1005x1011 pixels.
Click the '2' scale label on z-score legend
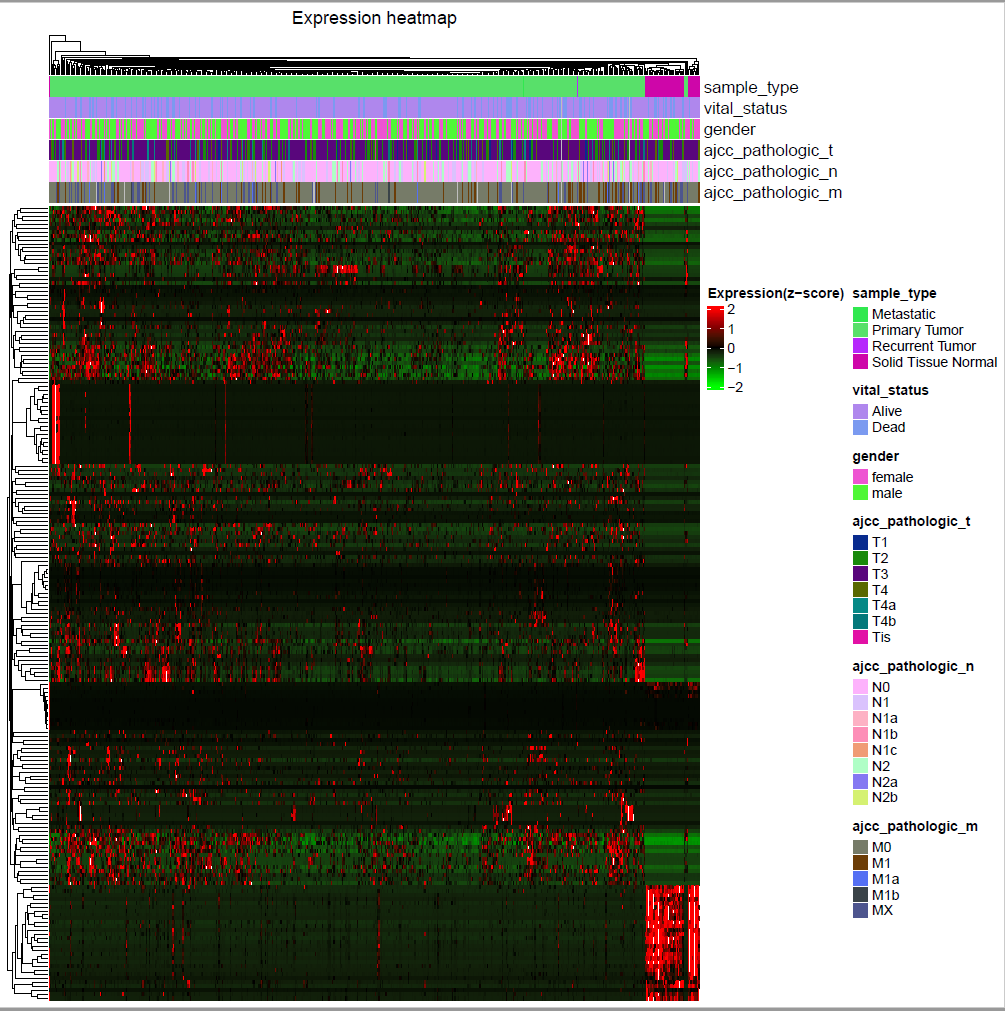coord(731,309)
